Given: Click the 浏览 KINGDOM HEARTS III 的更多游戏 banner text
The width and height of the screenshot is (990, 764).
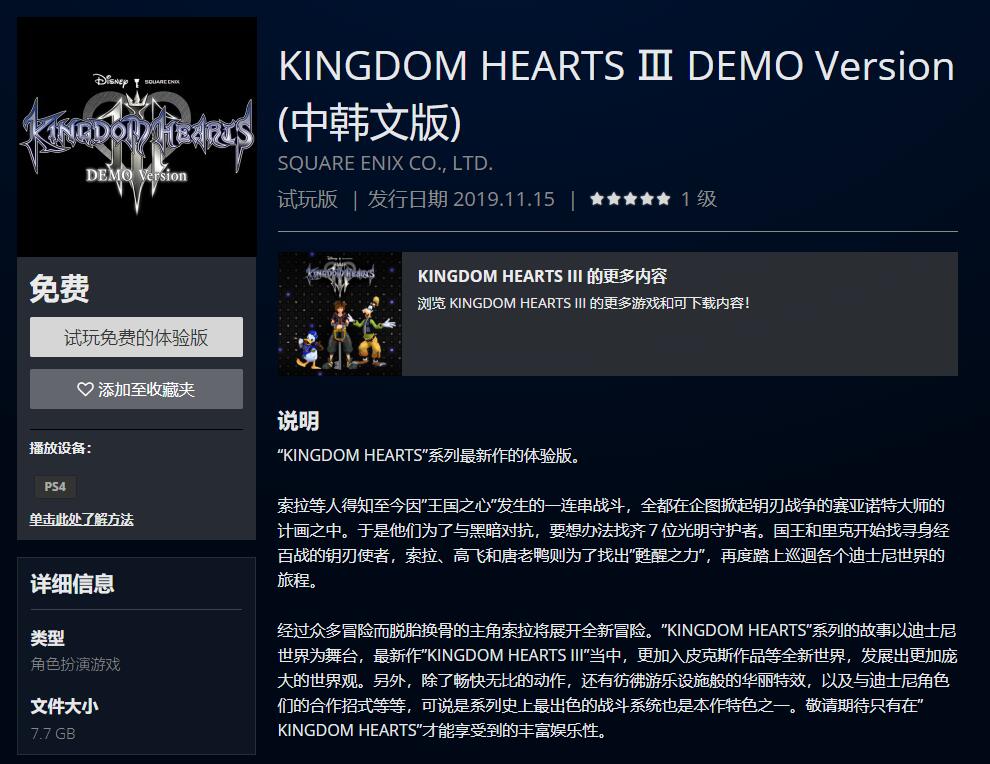Looking at the screenshot, I should [583, 303].
